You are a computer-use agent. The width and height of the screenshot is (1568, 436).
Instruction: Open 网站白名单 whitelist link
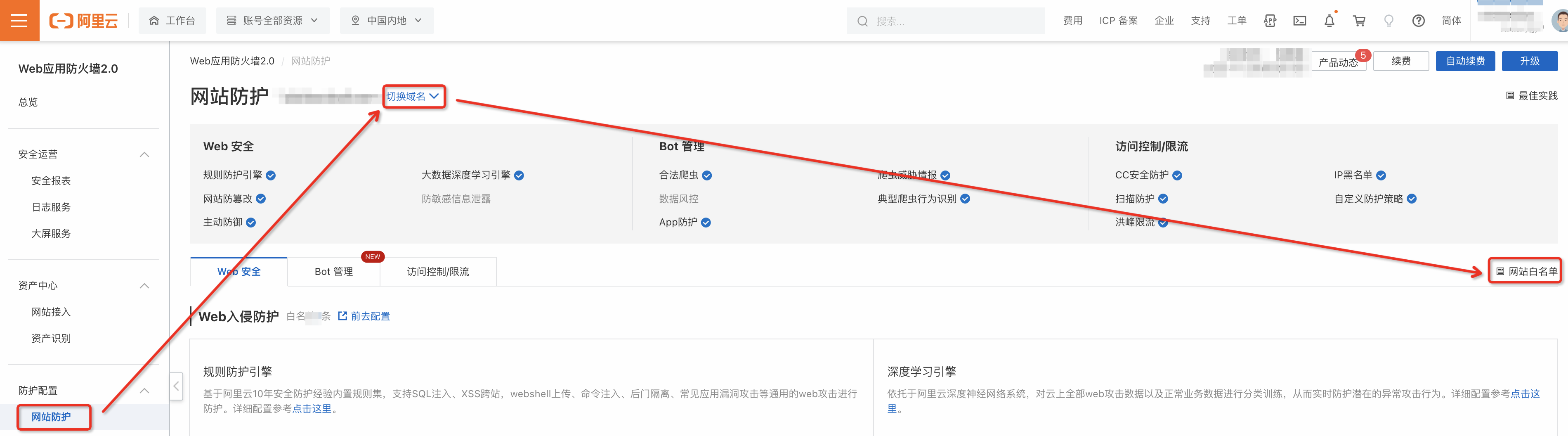tap(1527, 272)
